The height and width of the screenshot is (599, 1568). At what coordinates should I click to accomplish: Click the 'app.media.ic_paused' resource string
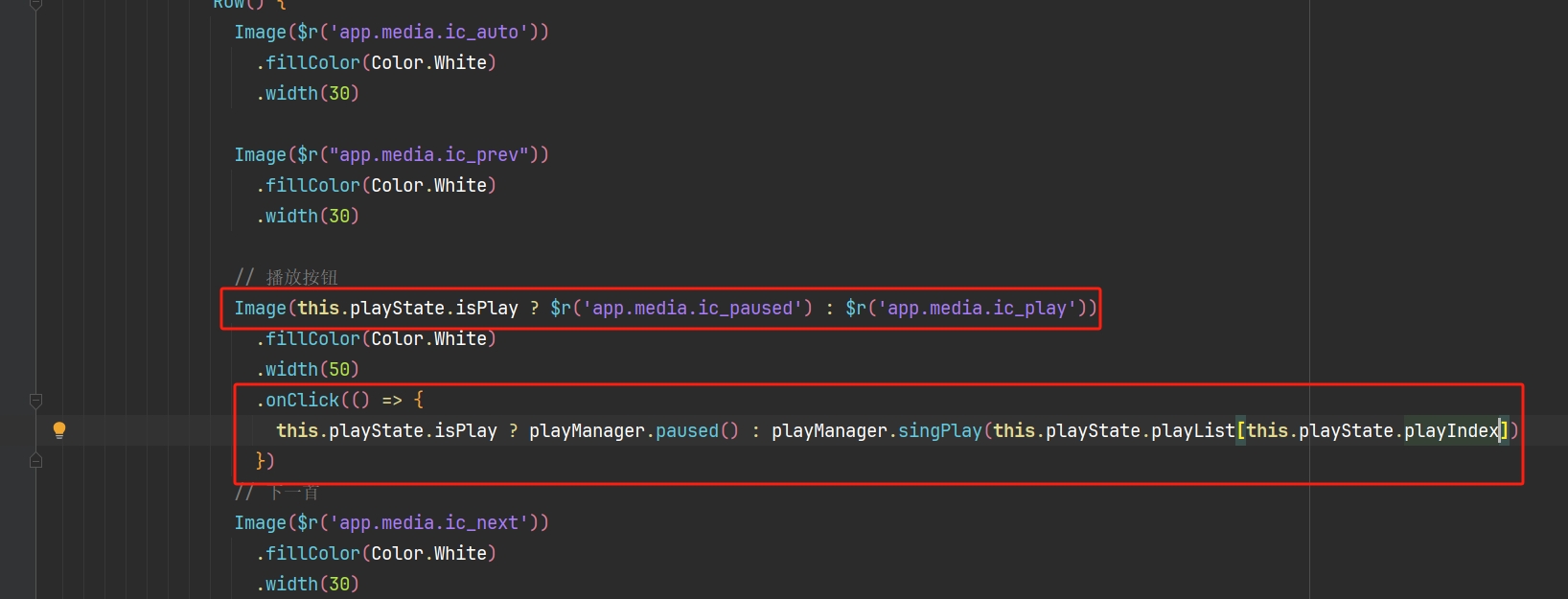(692, 308)
